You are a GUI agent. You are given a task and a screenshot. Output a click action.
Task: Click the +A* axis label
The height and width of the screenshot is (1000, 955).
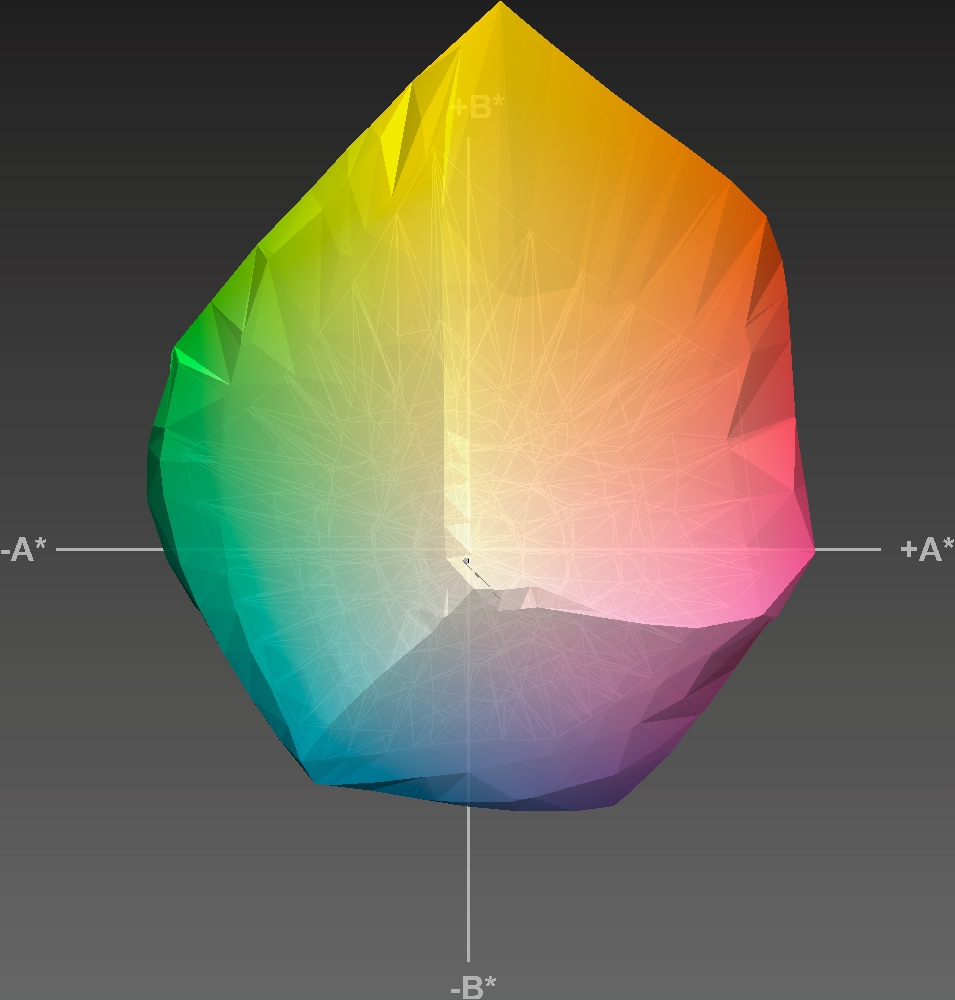click(x=927, y=549)
